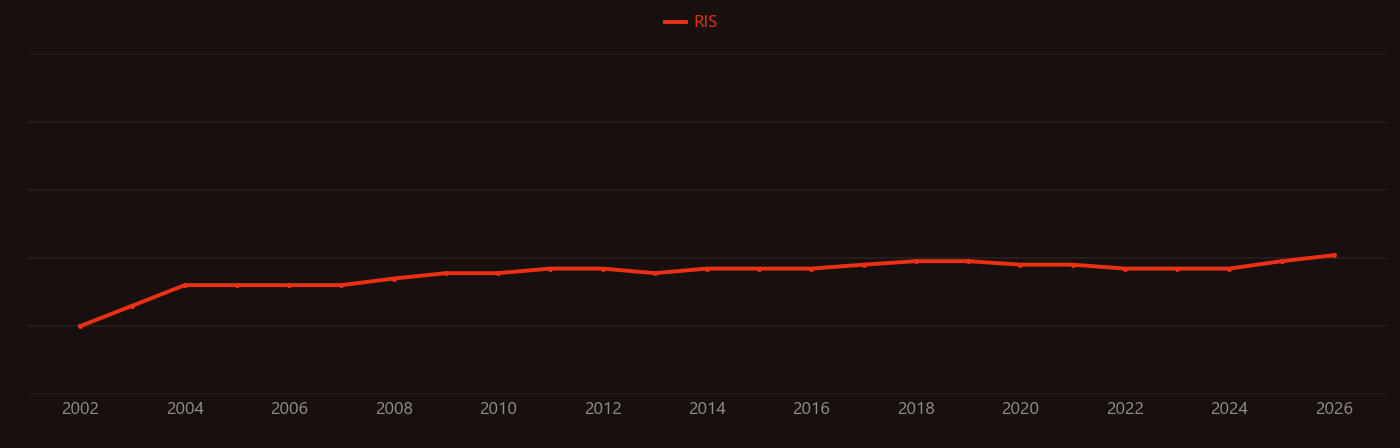The image size is (1400, 448).
Task: Select the RIS data point for 2006
Action: click(289, 285)
